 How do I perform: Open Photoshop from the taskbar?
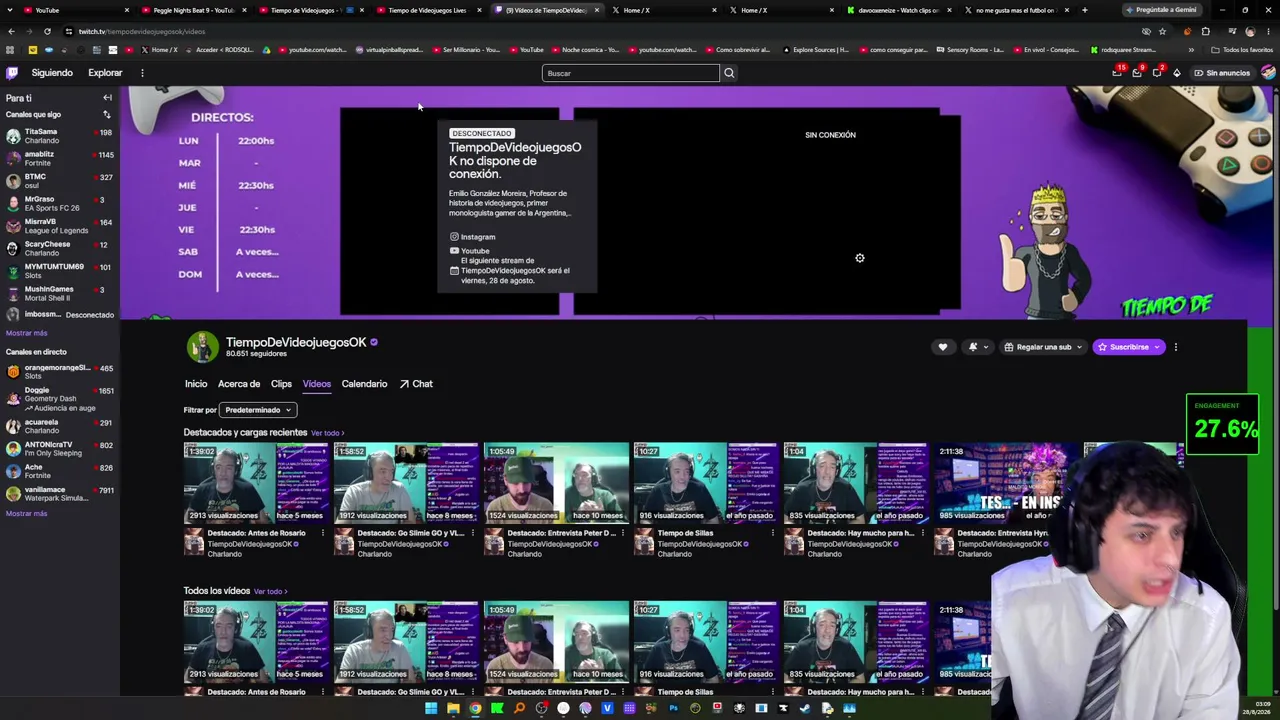point(673,709)
